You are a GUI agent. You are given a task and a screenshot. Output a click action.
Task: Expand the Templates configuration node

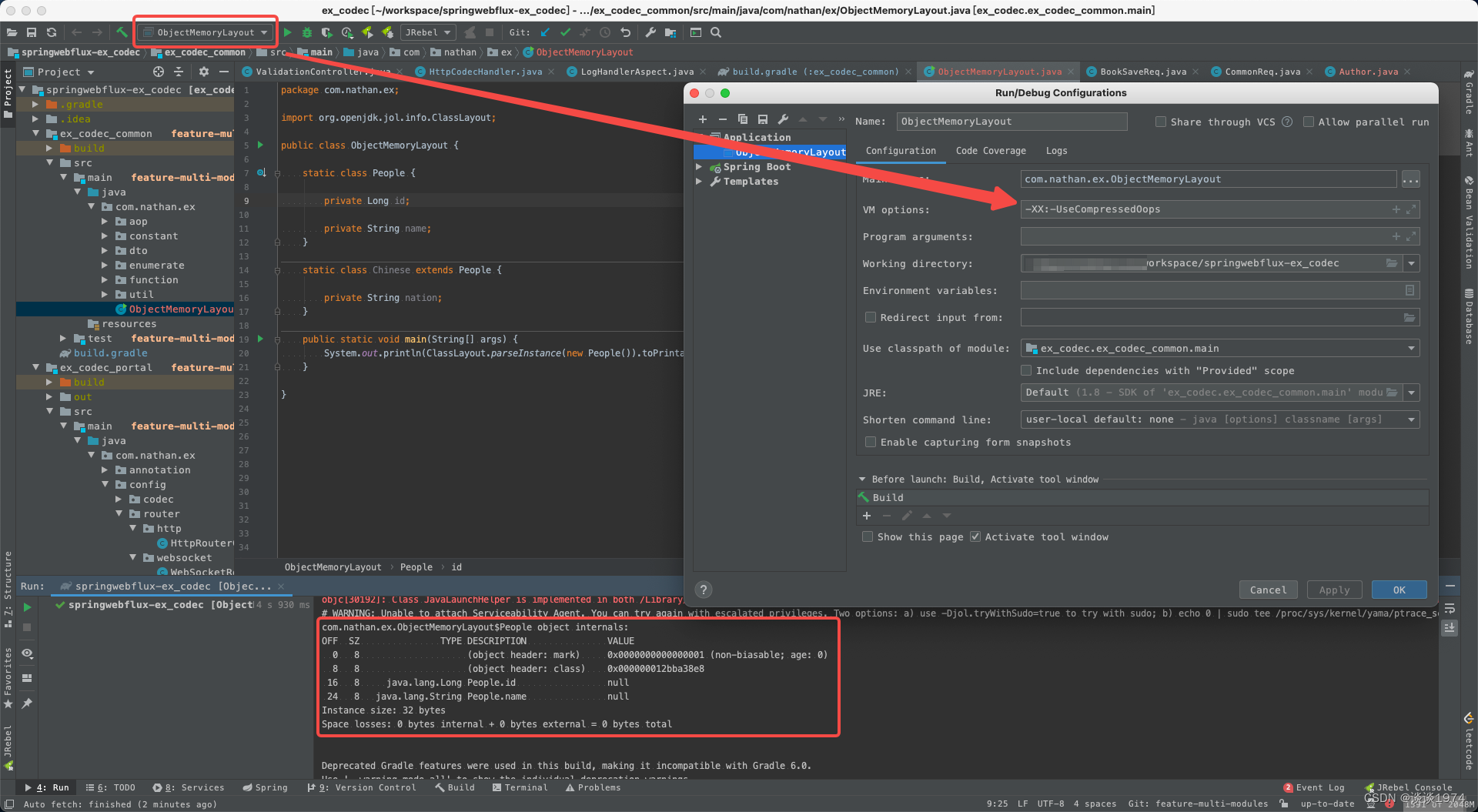[699, 182]
